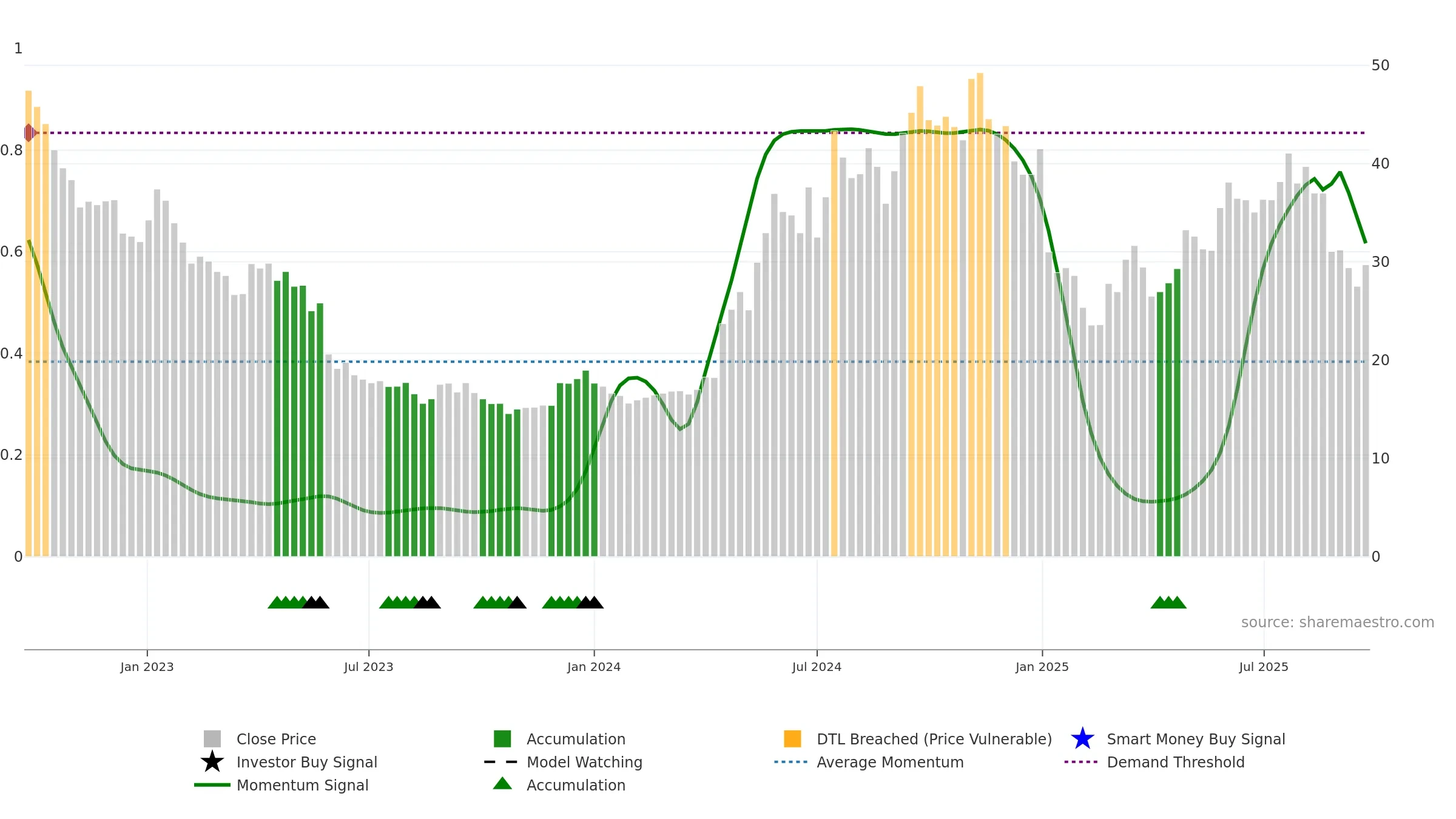
Task: Toggle the Smart Money Buy Signal label
Action: [x=1196, y=739]
